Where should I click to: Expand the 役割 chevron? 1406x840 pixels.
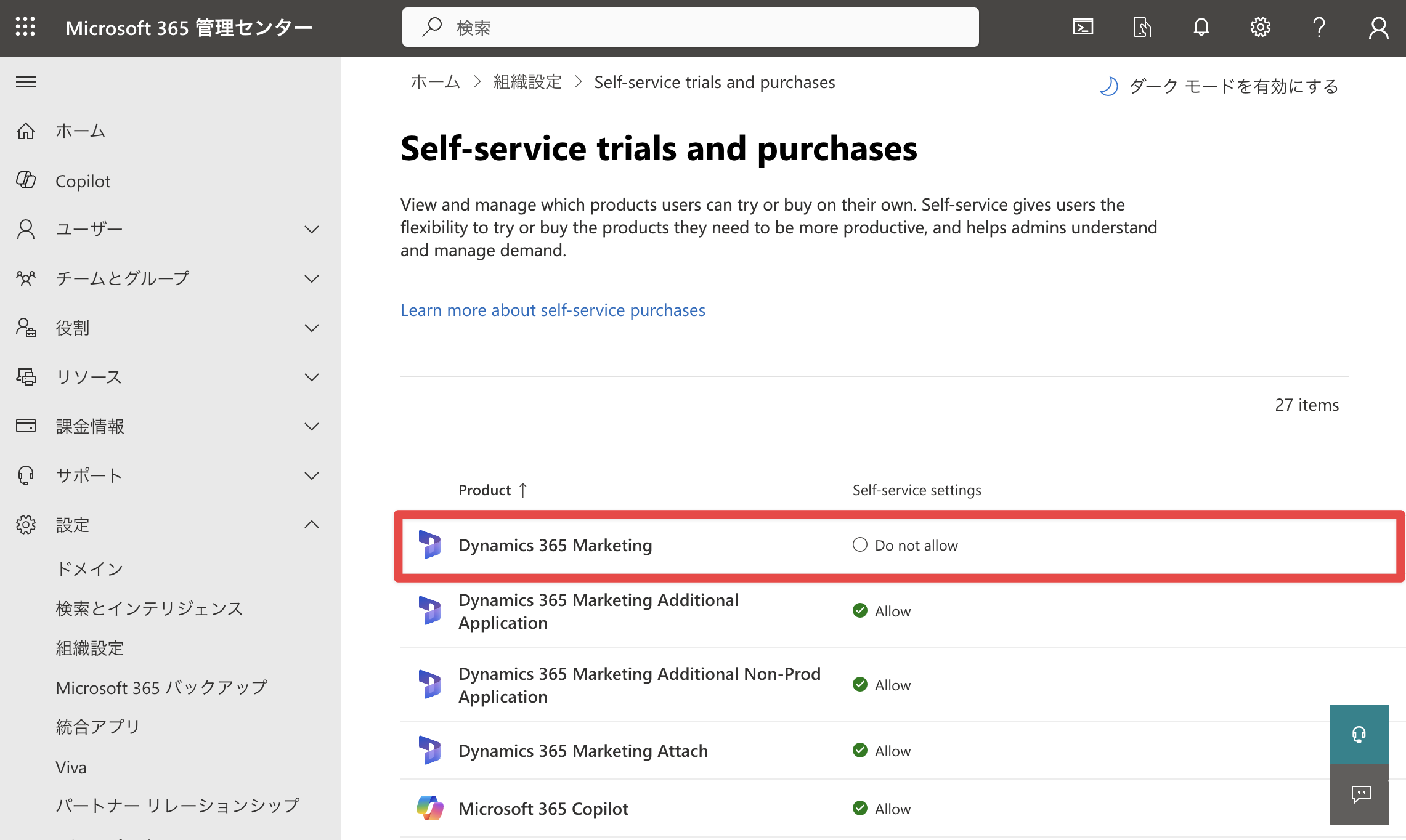tap(312, 328)
